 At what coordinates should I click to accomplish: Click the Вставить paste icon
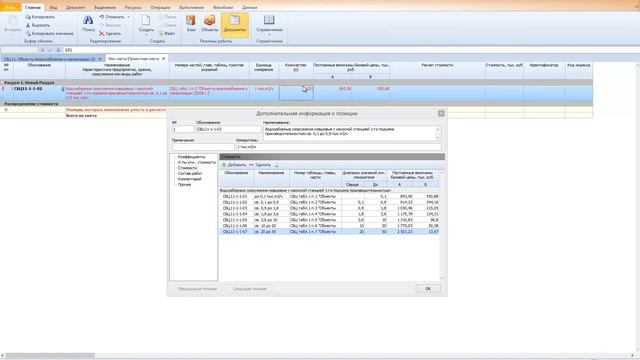pyautogui.click(x=13, y=21)
